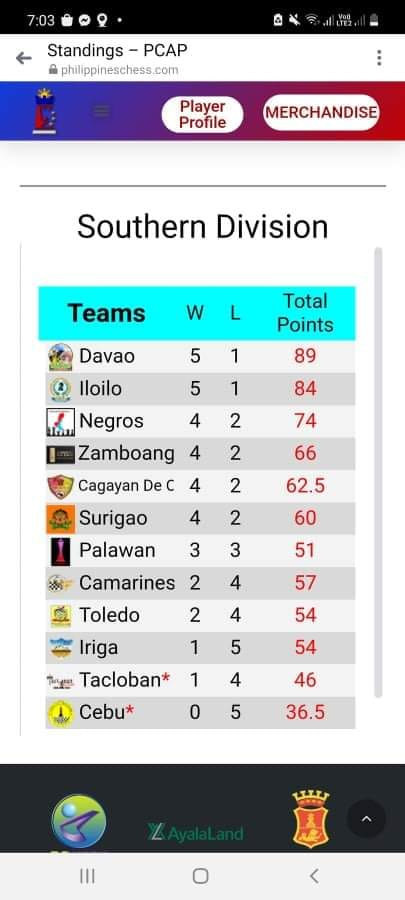Tap the philippineschess.com address bar
Image resolution: width=405 pixels, height=900 pixels.
(x=113, y=70)
